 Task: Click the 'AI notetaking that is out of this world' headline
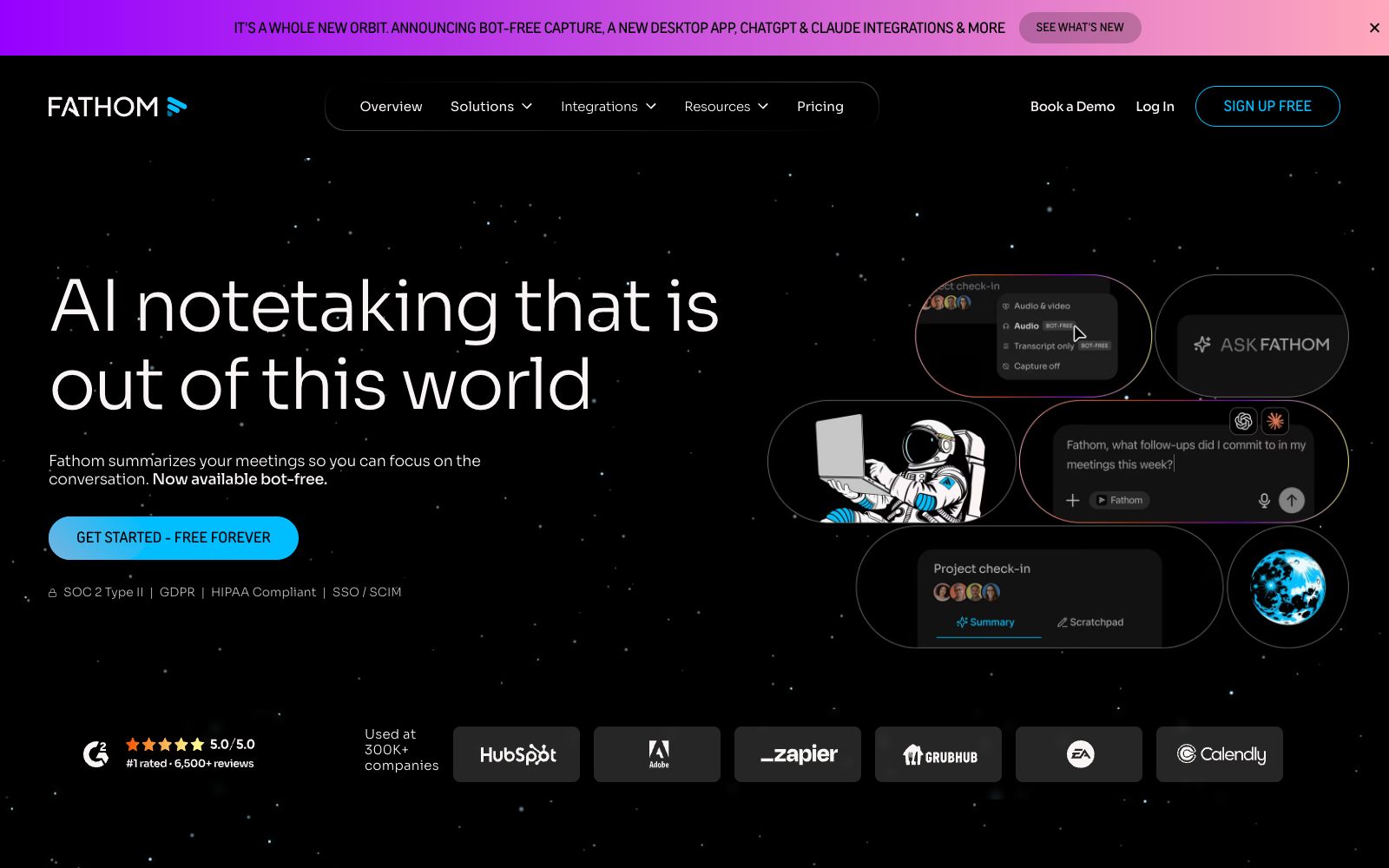[385, 344]
